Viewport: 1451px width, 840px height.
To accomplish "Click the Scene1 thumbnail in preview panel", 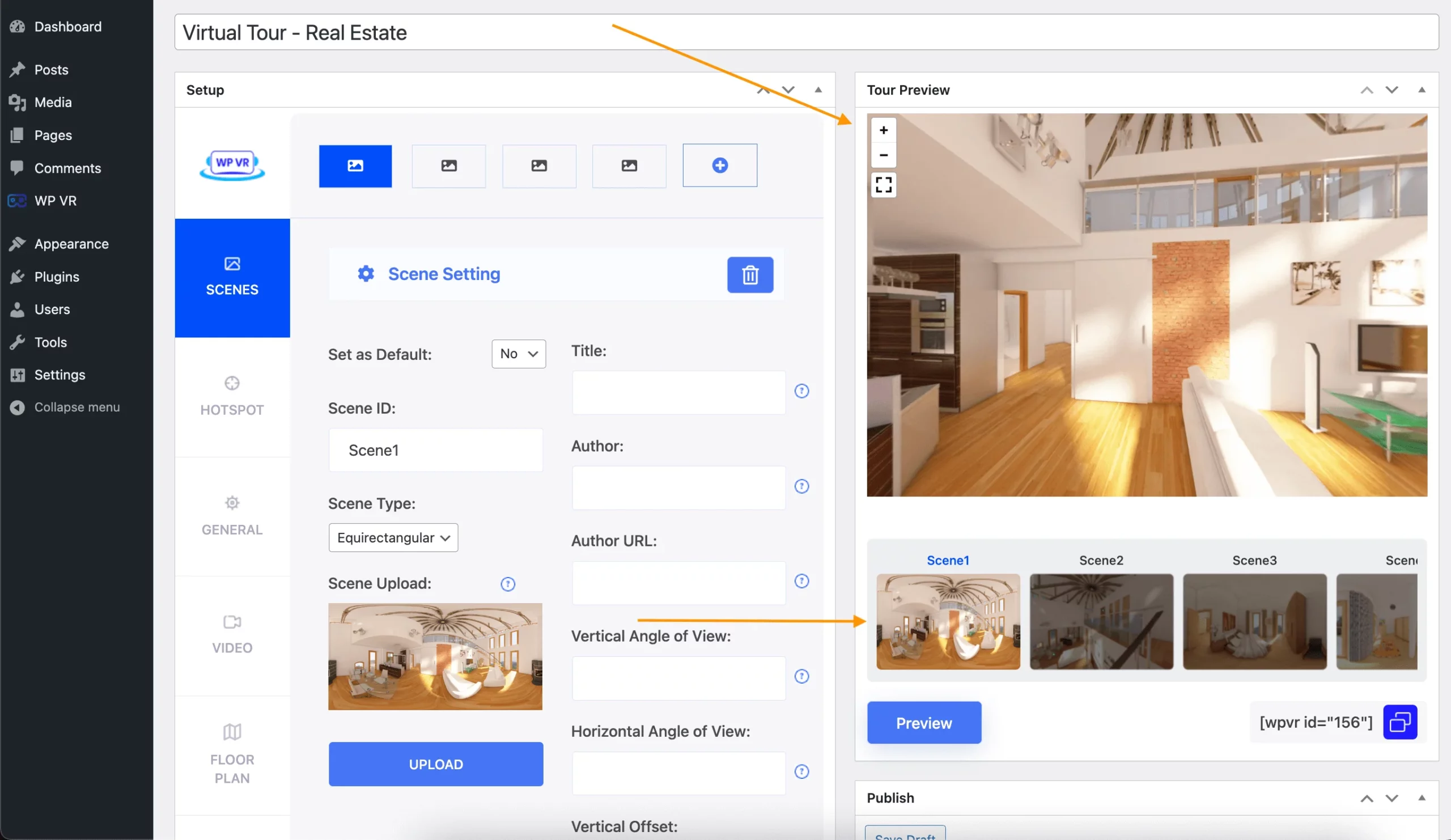I will tap(948, 621).
